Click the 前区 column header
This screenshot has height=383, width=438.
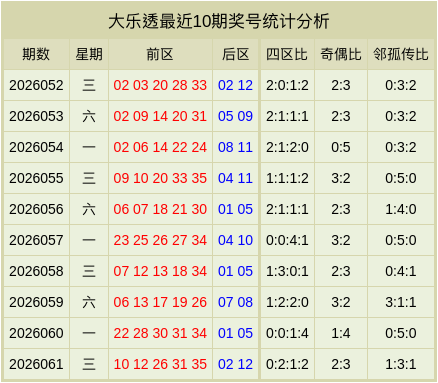coord(160,54)
